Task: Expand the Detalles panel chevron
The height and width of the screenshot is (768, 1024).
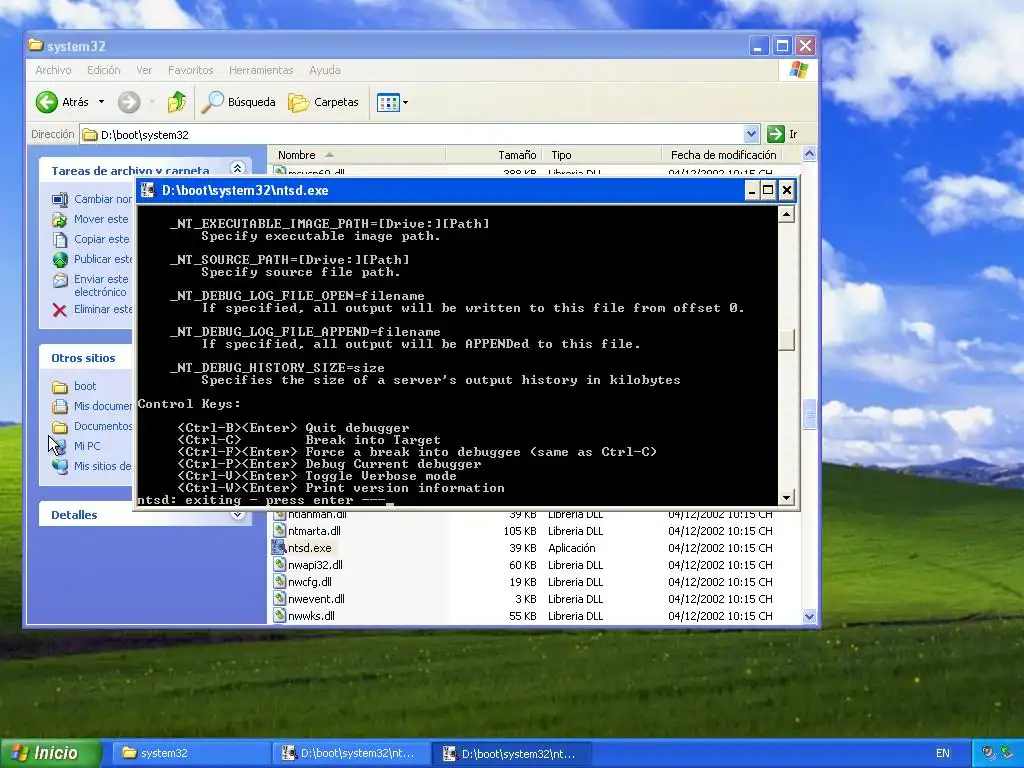Action: 237,515
